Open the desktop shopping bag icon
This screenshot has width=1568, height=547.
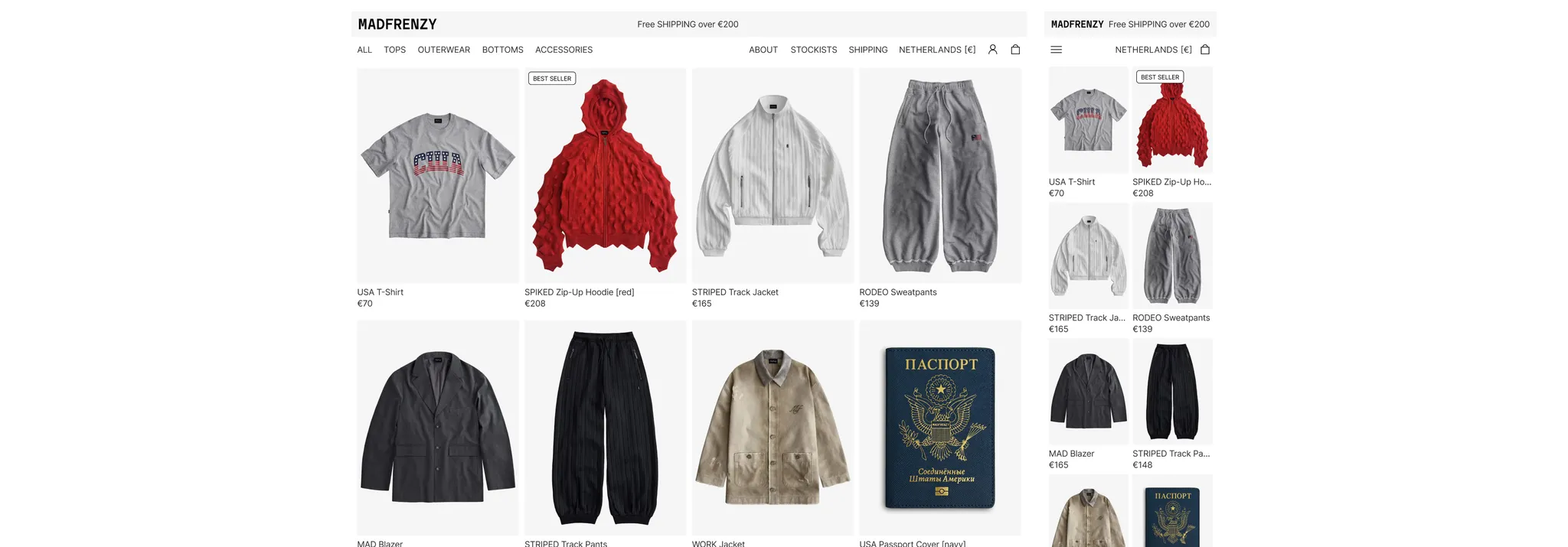1015,49
